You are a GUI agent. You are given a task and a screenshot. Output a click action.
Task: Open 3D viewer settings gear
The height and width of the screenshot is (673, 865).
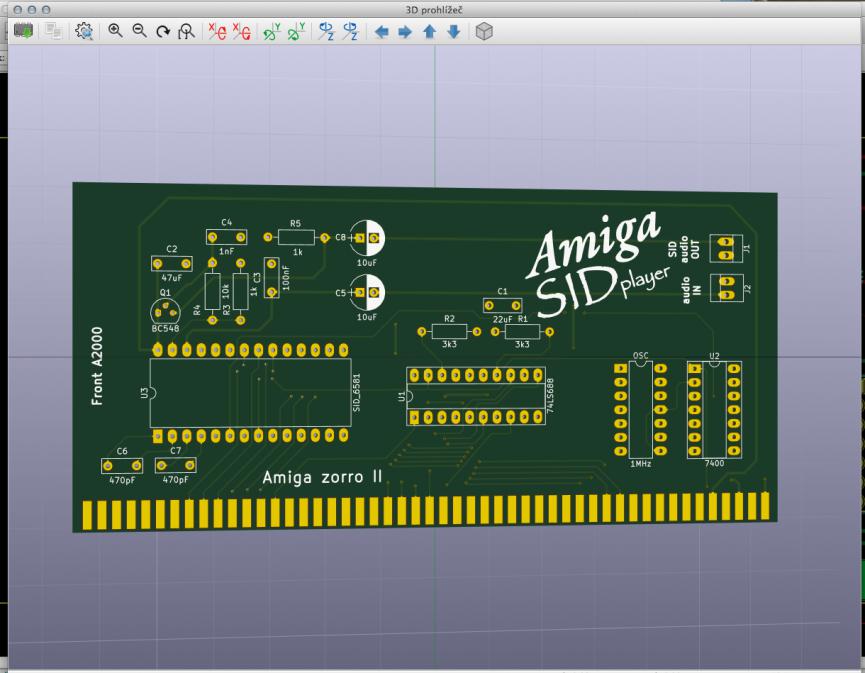(84, 32)
